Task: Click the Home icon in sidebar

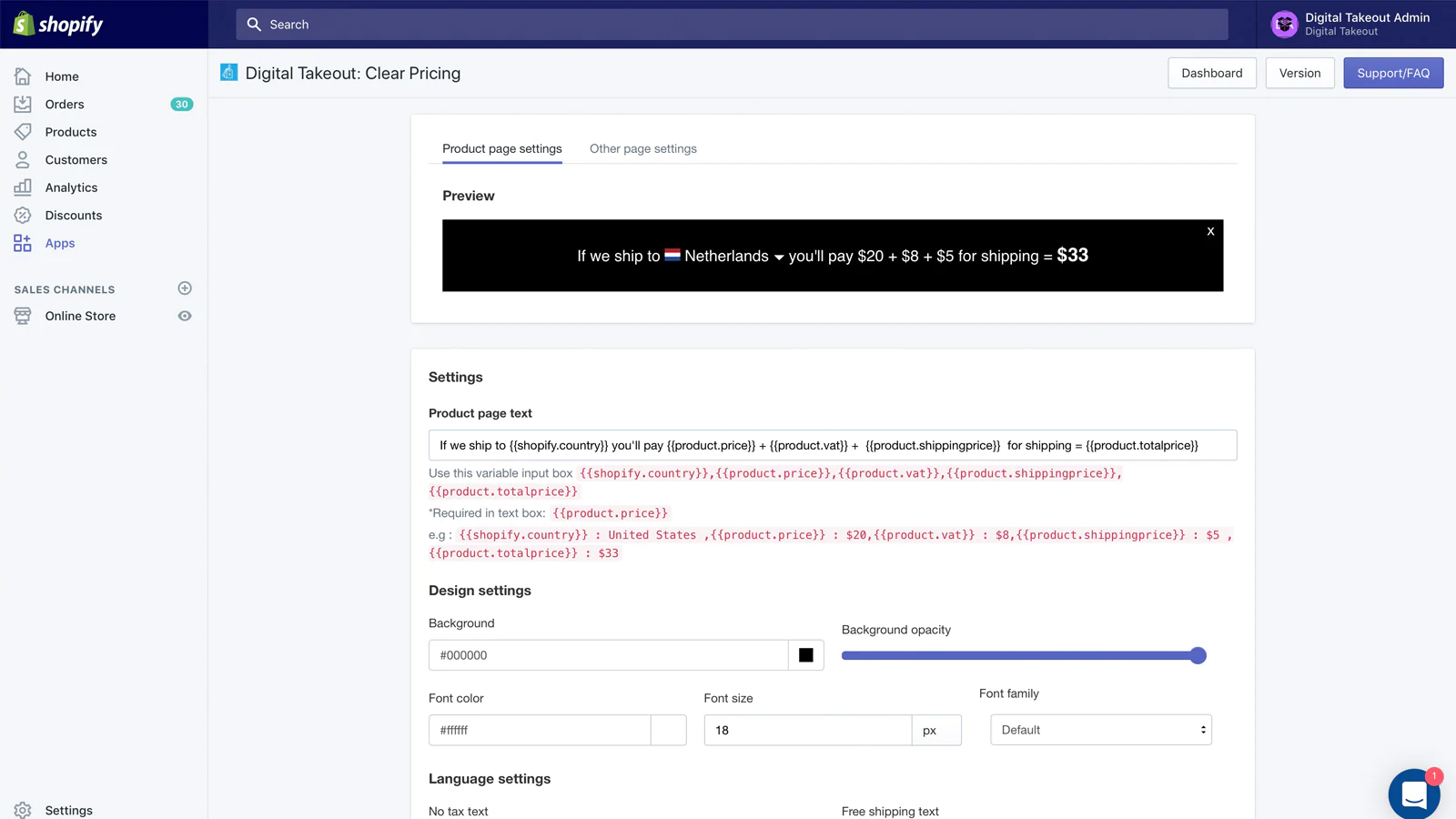Action: point(23,76)
